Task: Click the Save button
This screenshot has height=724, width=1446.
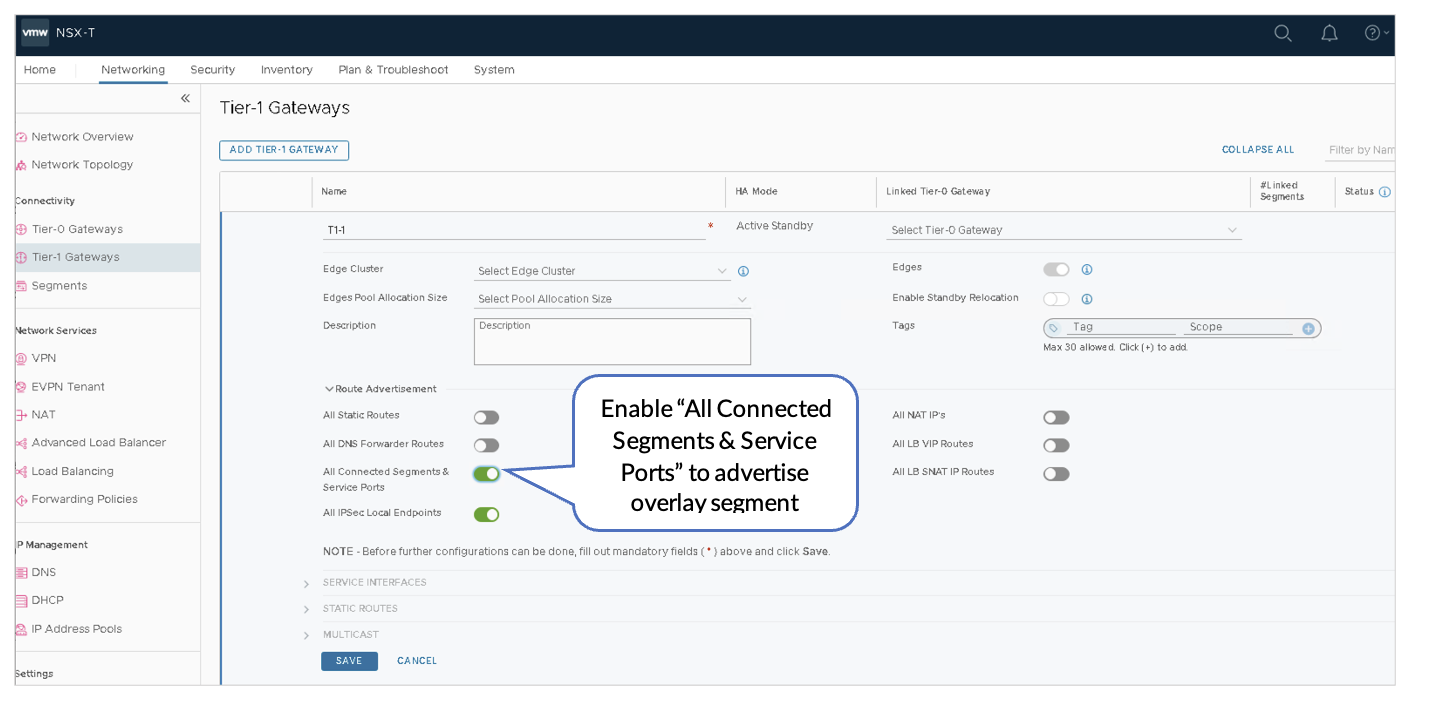Action: 349,661
